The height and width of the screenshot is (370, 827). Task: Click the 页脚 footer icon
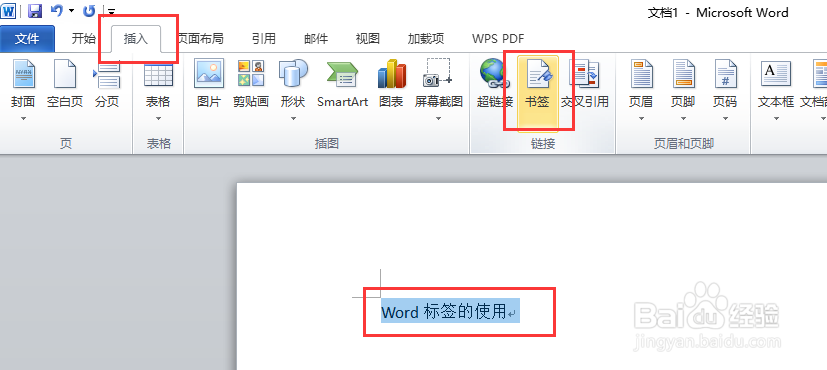click(x=683, y=74)
